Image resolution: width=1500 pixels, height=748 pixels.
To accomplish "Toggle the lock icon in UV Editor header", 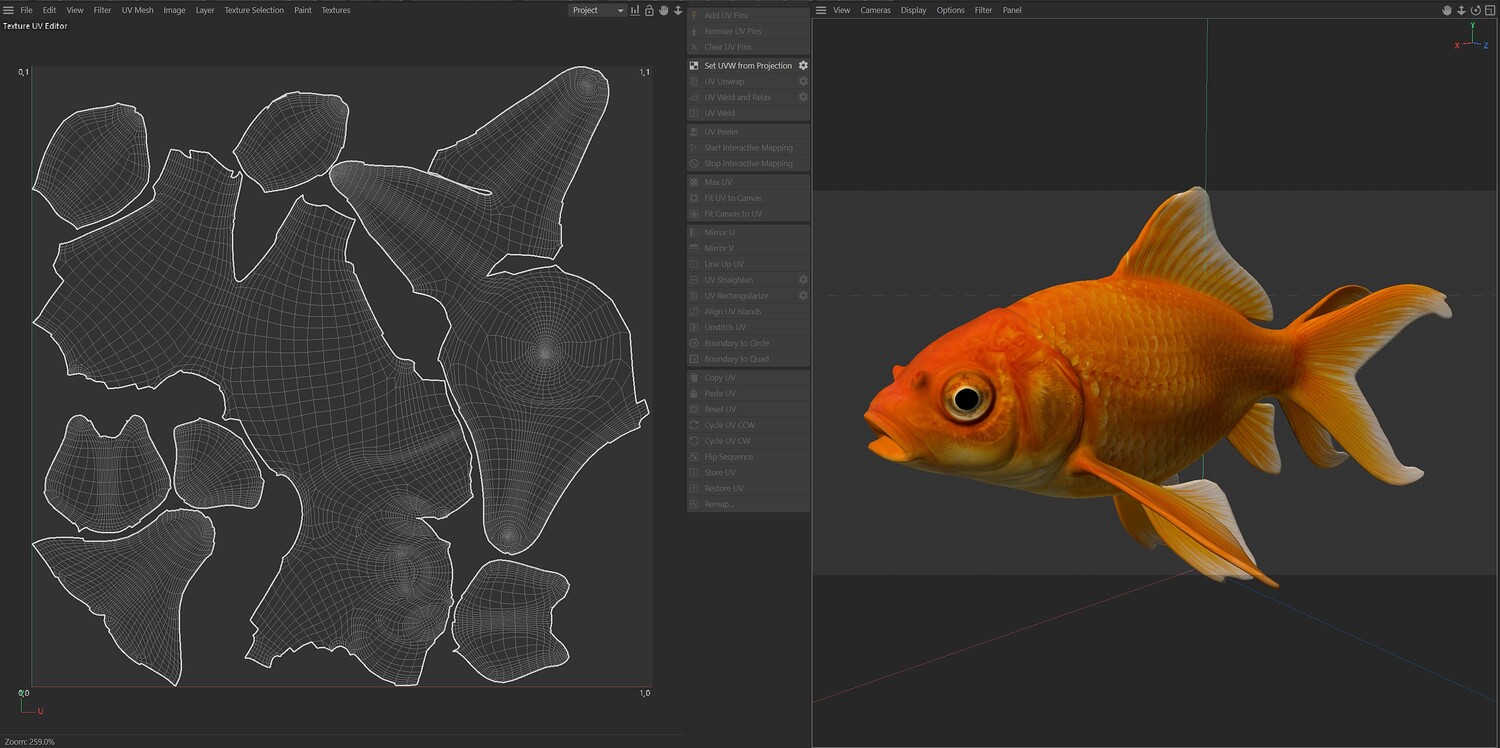I will point(649,10).
